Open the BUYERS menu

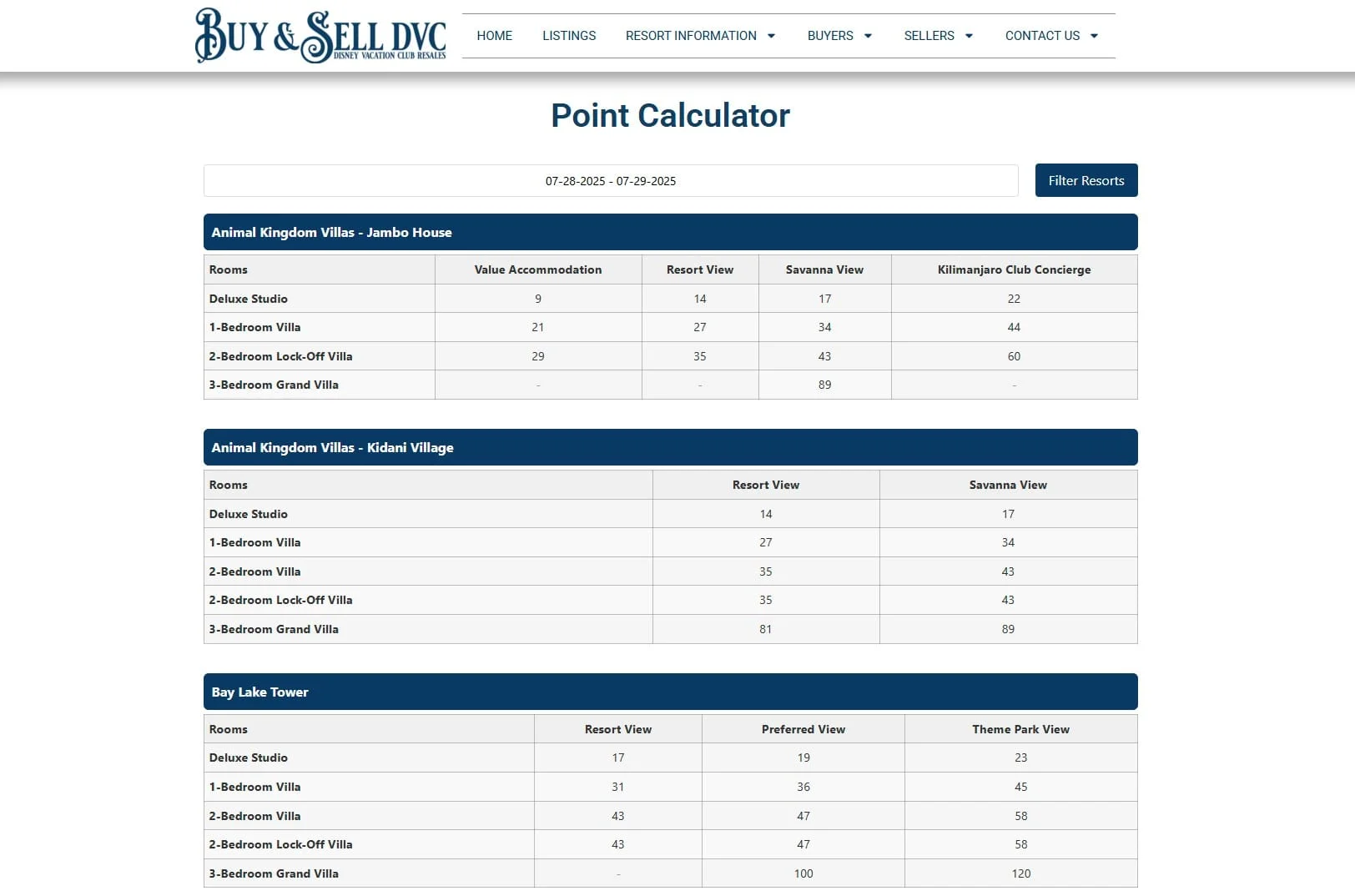pos(830,36)
